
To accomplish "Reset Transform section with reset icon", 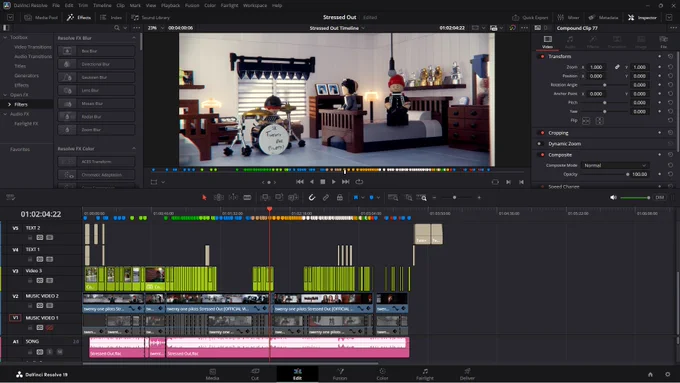I will (670, 56).
